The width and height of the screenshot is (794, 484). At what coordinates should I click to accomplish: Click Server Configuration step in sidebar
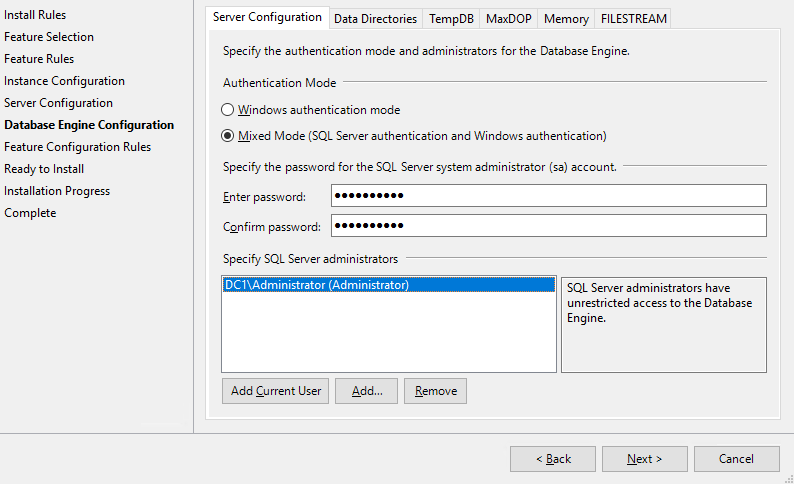[x=58, y=103]
